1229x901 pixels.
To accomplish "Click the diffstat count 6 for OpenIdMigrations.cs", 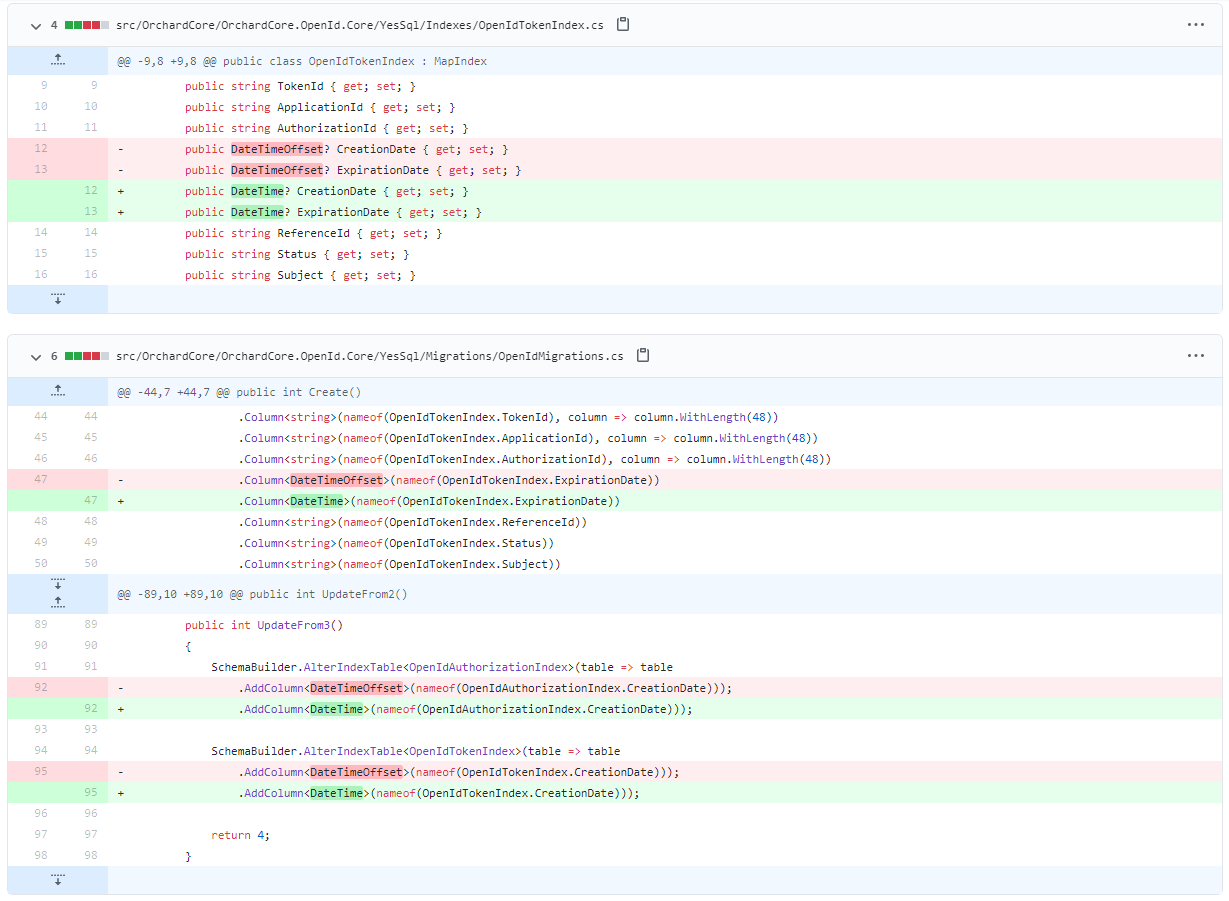I will point(54,355).
